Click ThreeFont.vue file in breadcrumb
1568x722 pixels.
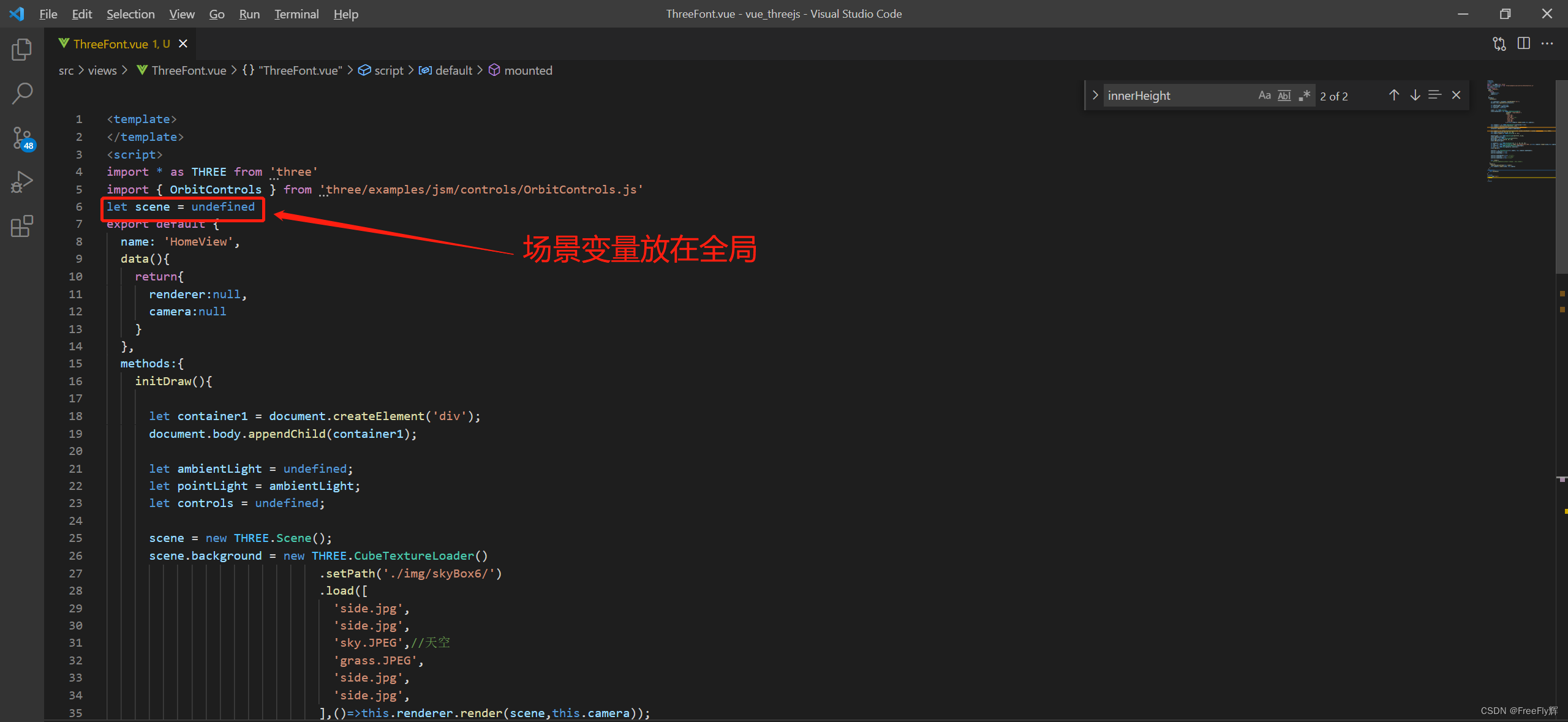[x=182, y=70]
